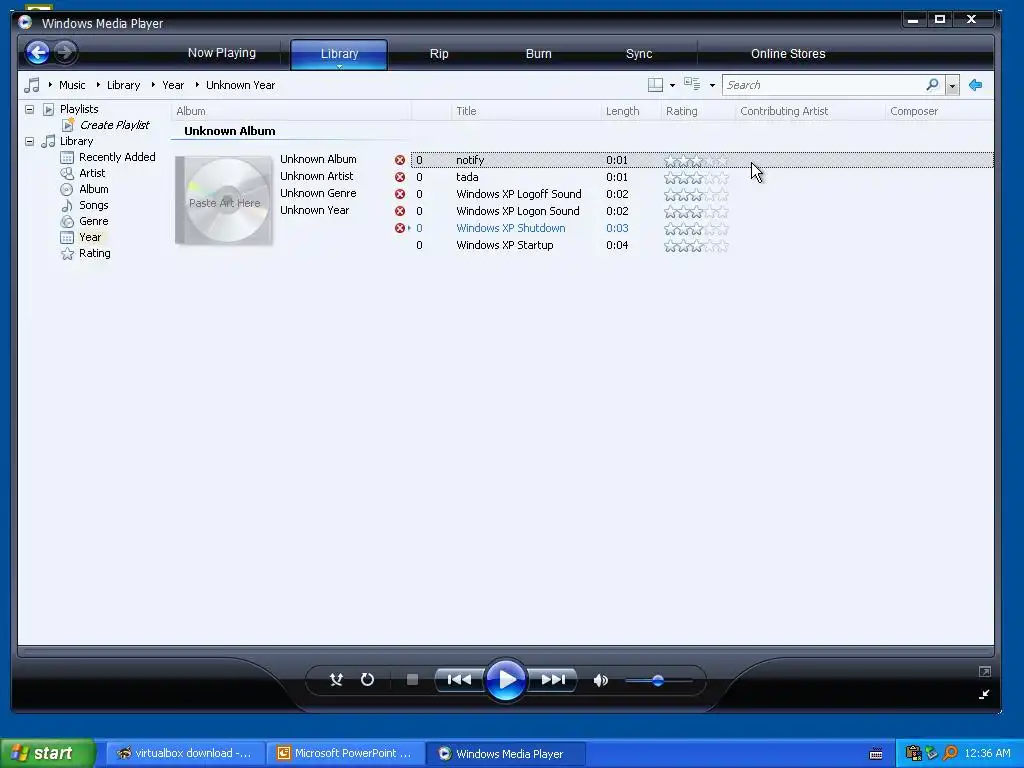
Task: Switch to virtualbox download taskbar button
Action: (x=185, y=753)
